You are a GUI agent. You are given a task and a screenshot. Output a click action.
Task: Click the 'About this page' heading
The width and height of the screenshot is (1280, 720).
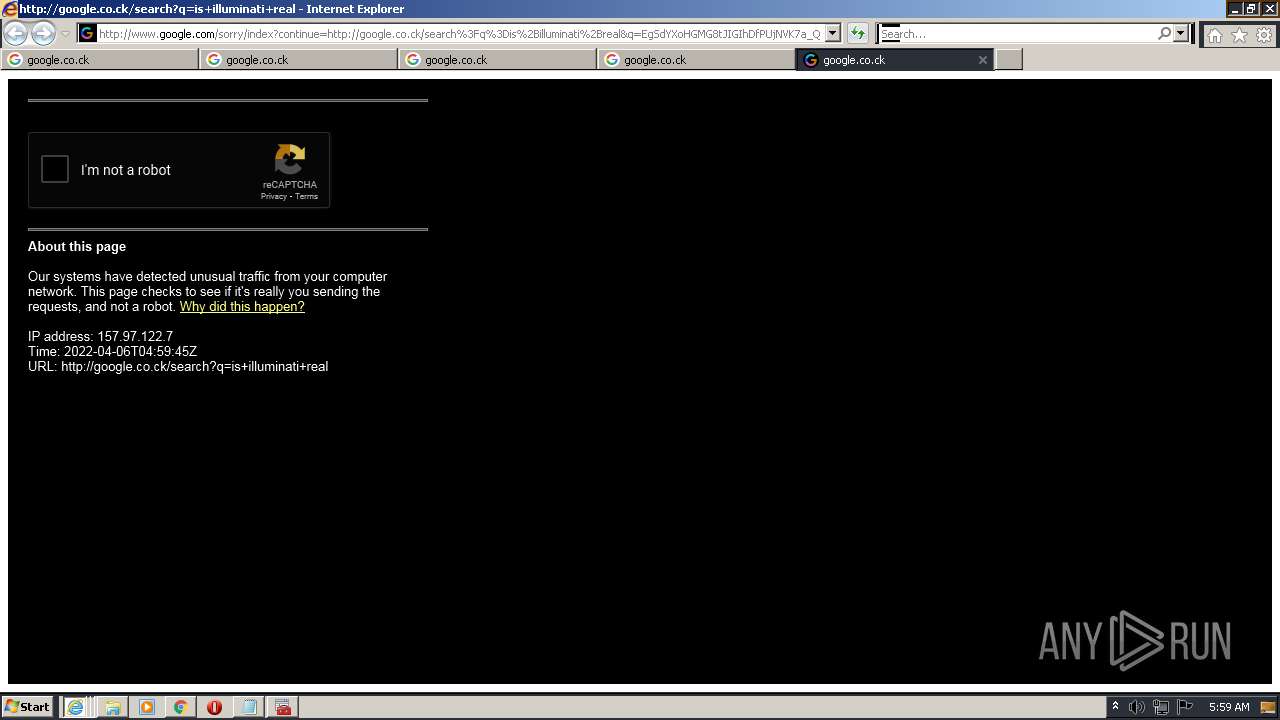[77, 247]
